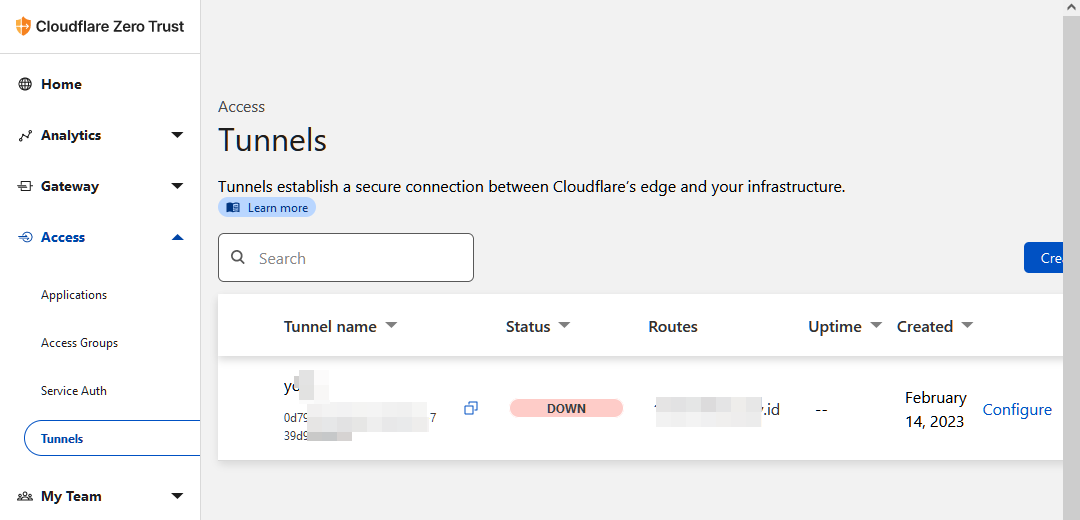Expand the Gateway menu arrow
Viewport: 1080px width, 520px height.
coord(177,187)
